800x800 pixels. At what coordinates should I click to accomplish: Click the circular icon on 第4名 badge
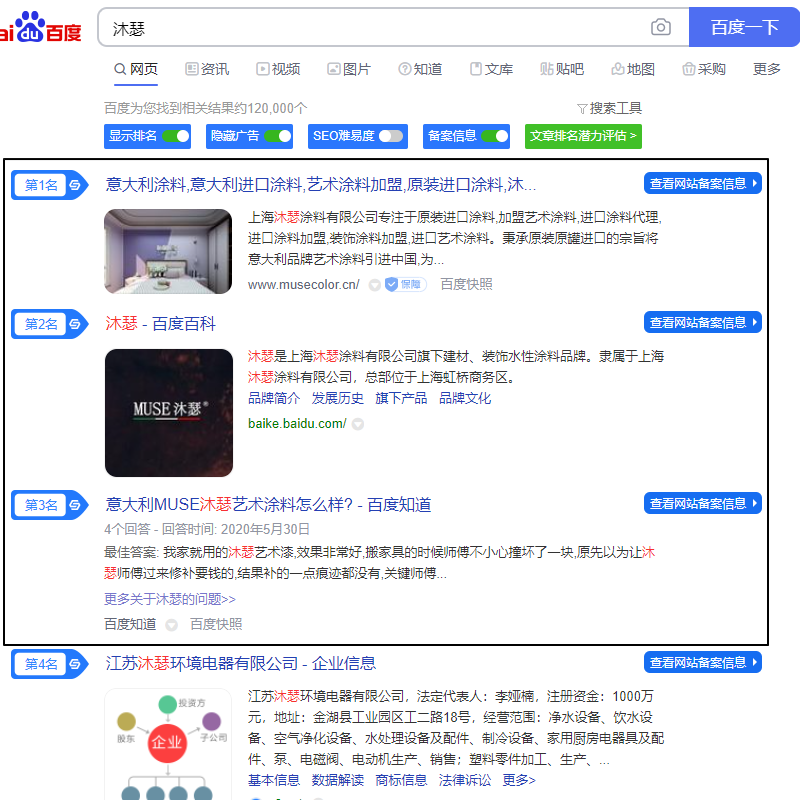coord(75,664)
